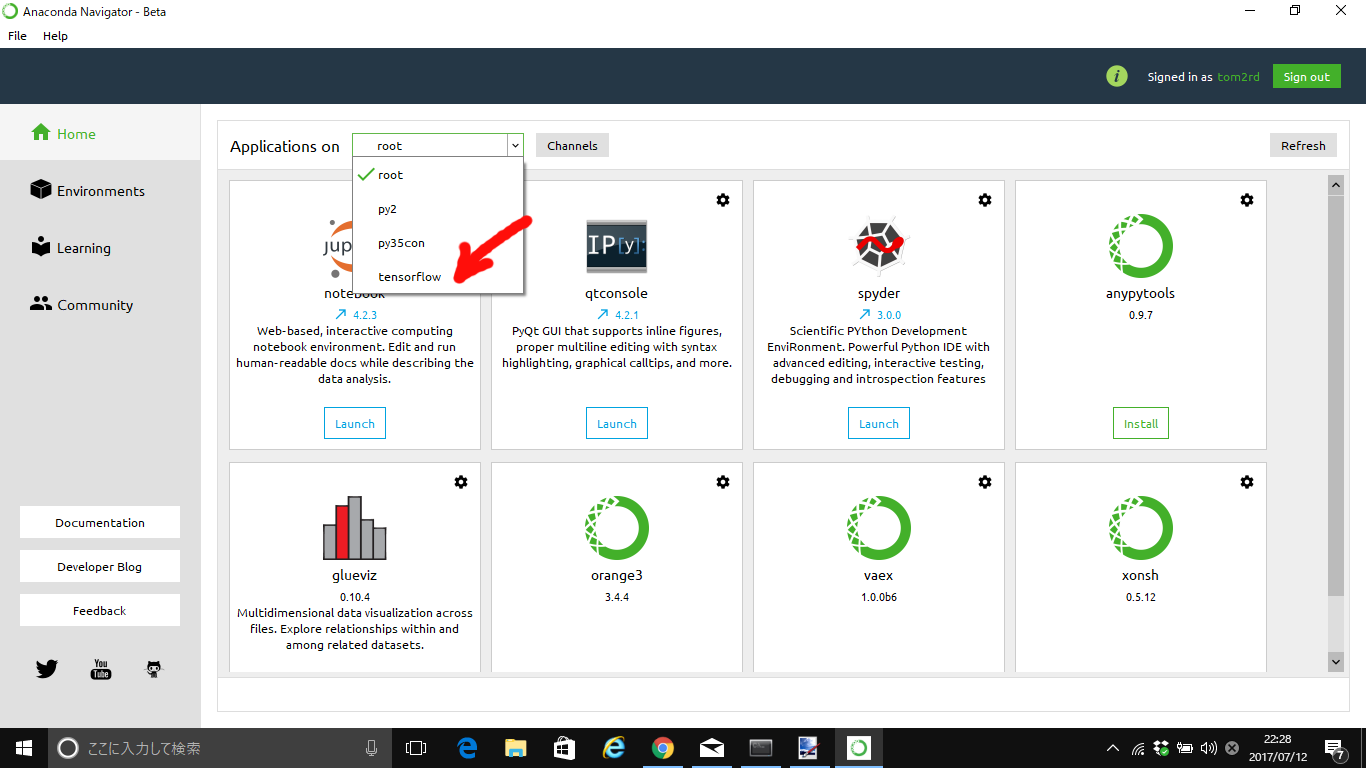
Task: Click the orange3 green ring icon
Action: 617,528
